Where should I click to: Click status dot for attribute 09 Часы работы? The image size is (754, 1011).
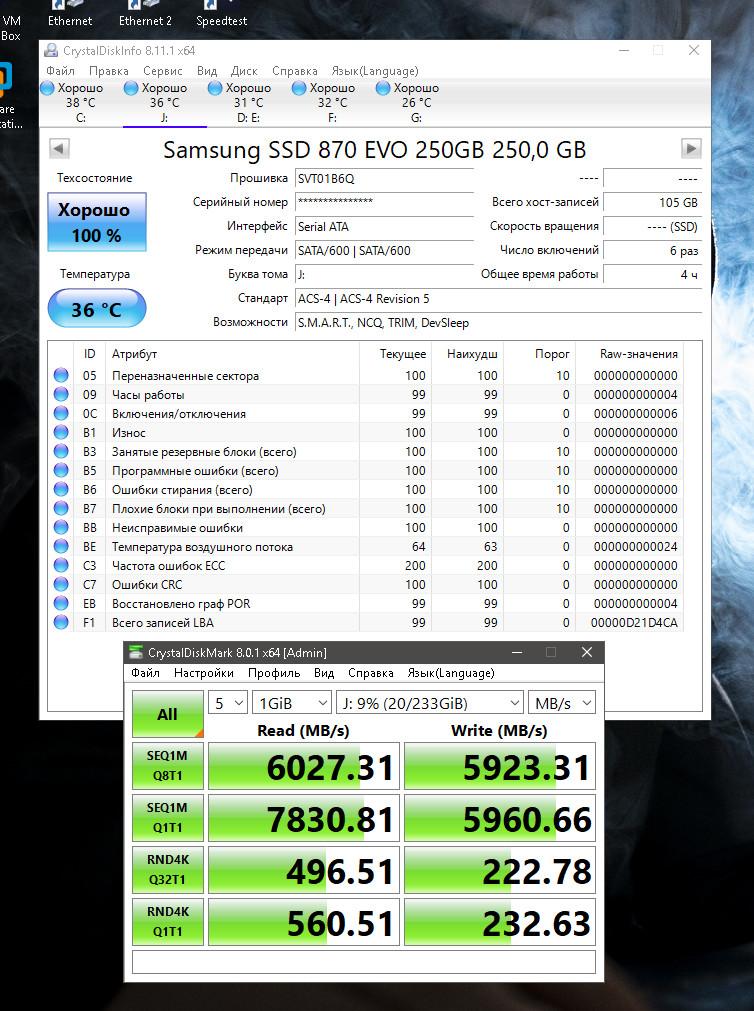tap(61, 394)
